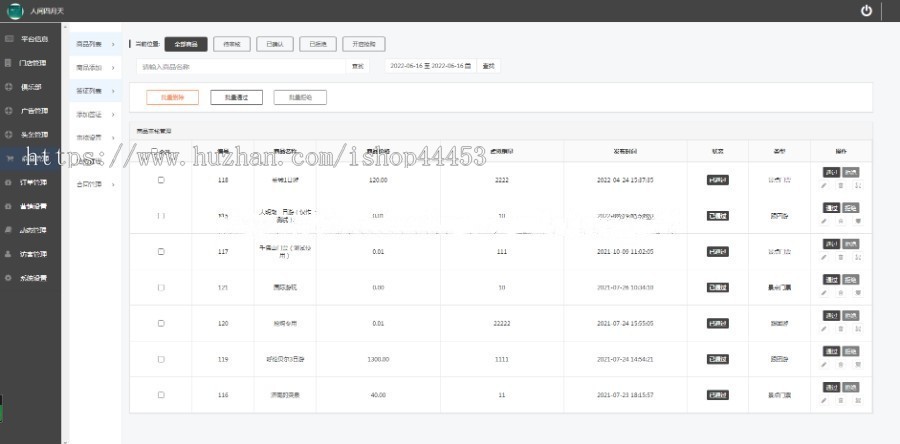Tick the checkbox for ID 121
Viewport: 900px width, 444px height.
[161, 287]
